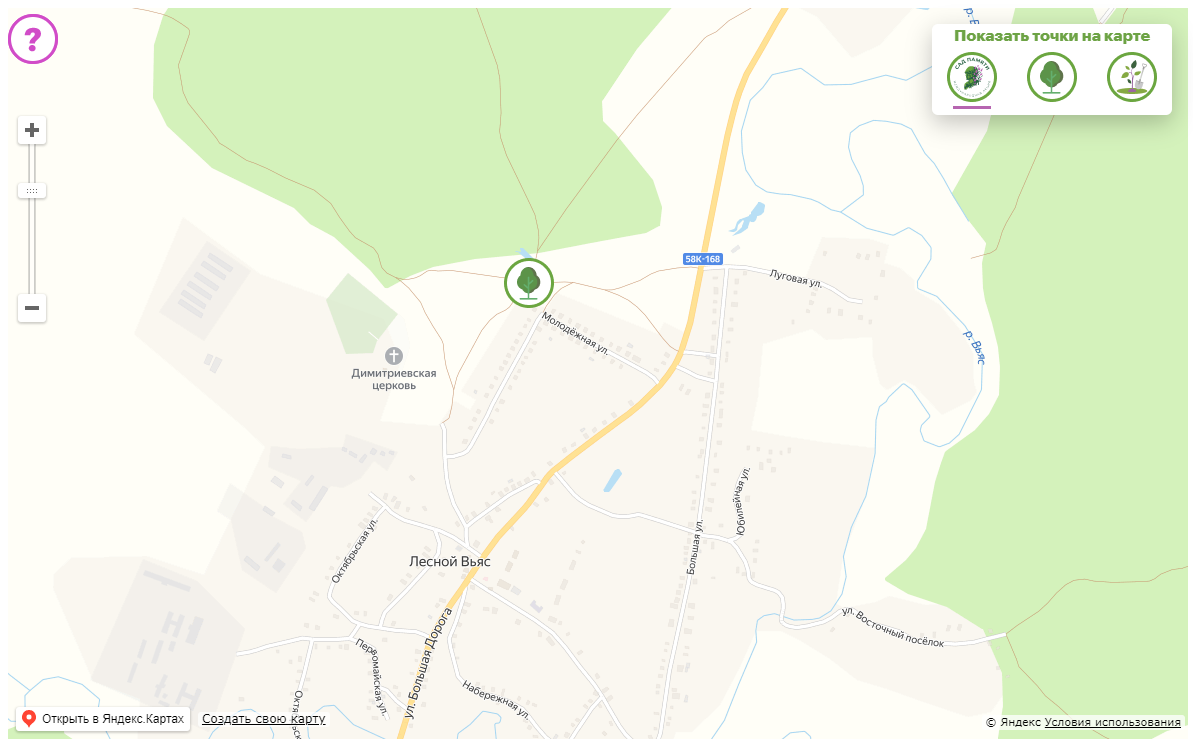Follow the Создать свою карту link
Image resolution: width=1193 pixels, height=742 pixels.
(x=263, y=718)
